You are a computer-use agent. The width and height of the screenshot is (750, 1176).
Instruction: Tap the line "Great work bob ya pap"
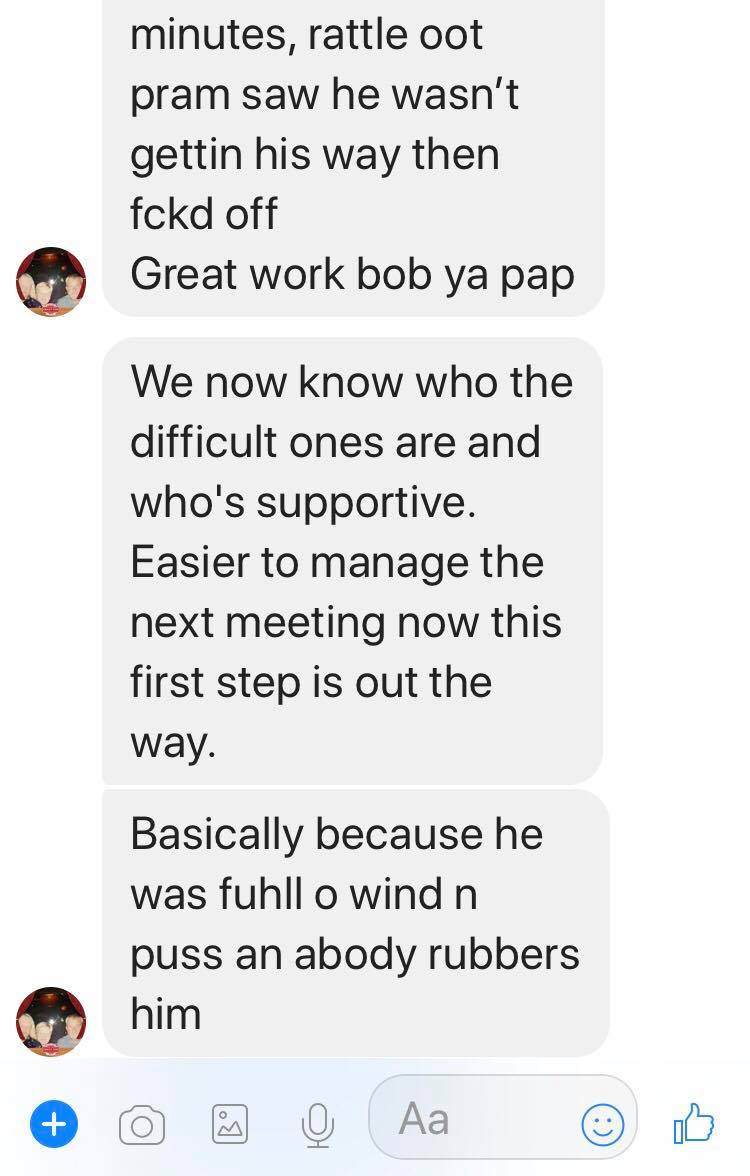pyautogui.click(x=352, y=274)
